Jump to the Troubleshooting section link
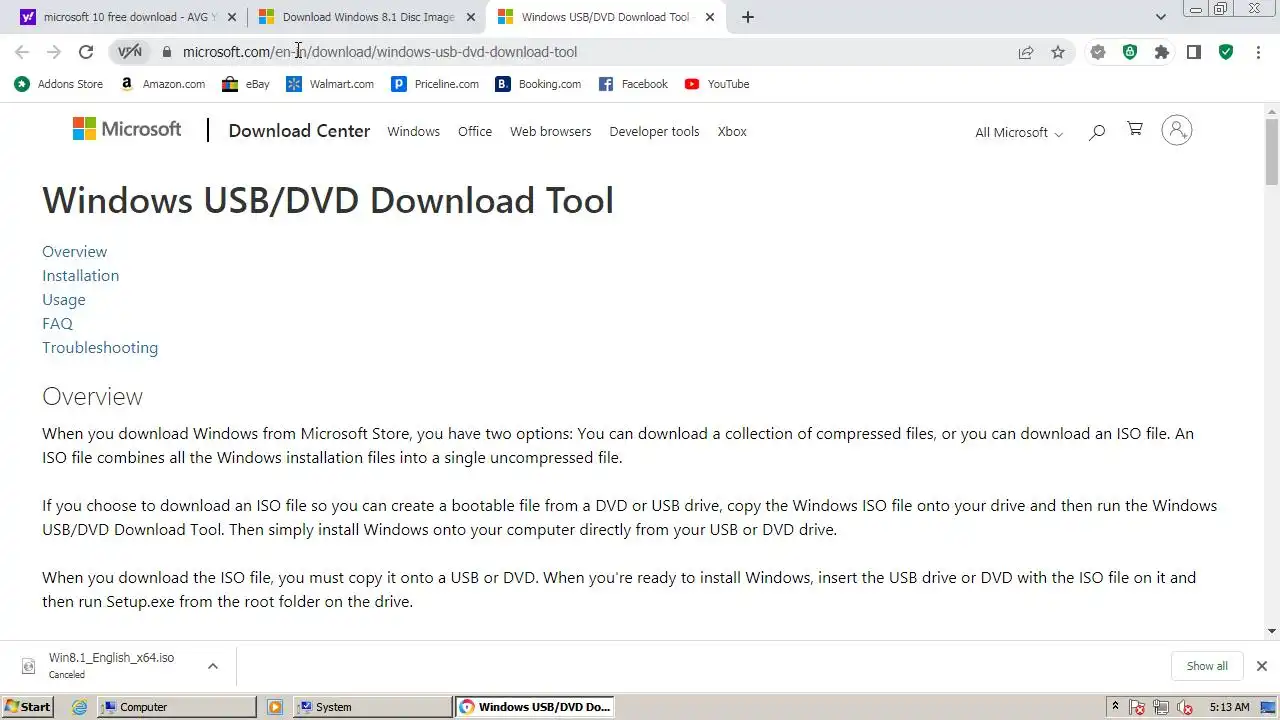Image resolution: width=1280 pixels, height=720 pixels. click(x=100, y=347)
